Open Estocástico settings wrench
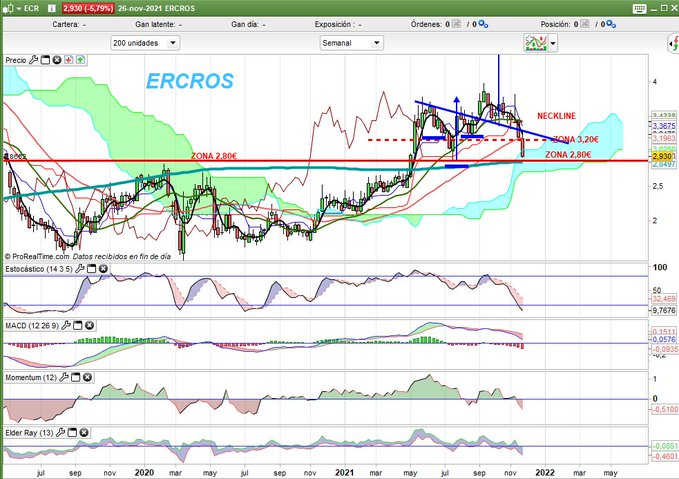Viewport: 679px width, 479px height. click(x=80, y=269)
